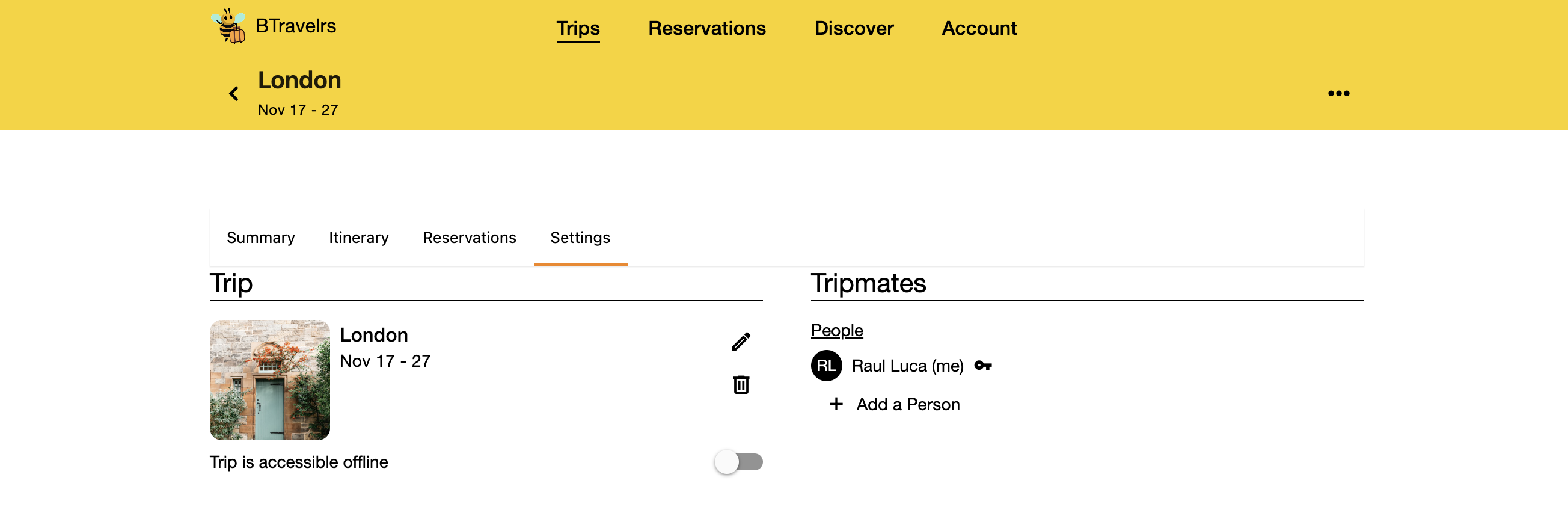Open the Trips navigation menu item
1568x510 pixels.
tap(578, 29)
